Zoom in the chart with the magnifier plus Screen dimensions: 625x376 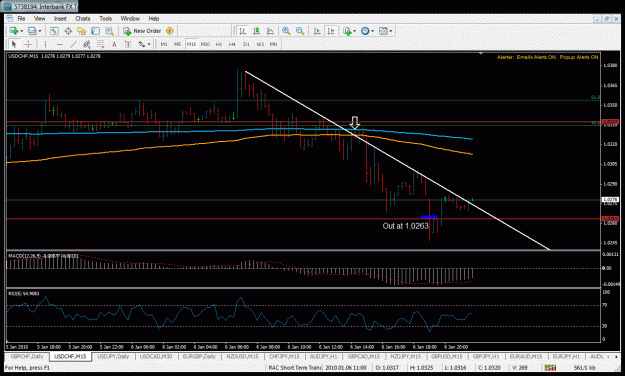286,31
